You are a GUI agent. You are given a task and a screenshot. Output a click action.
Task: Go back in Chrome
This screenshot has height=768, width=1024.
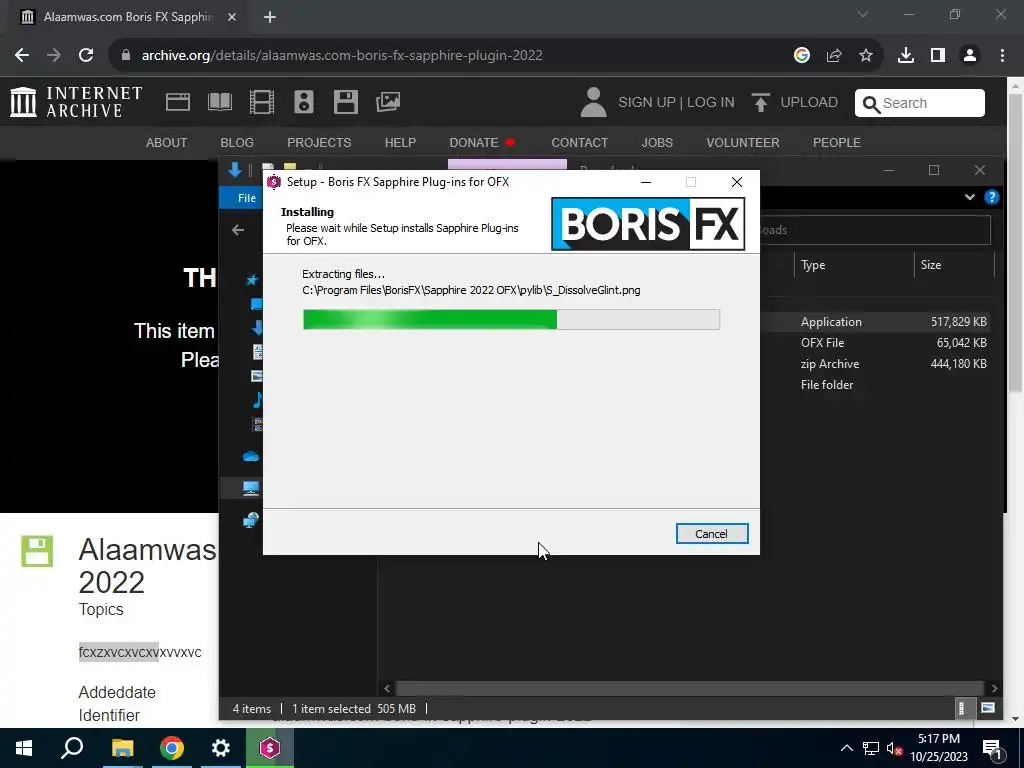pyautogui.click(x=22, y=56)
